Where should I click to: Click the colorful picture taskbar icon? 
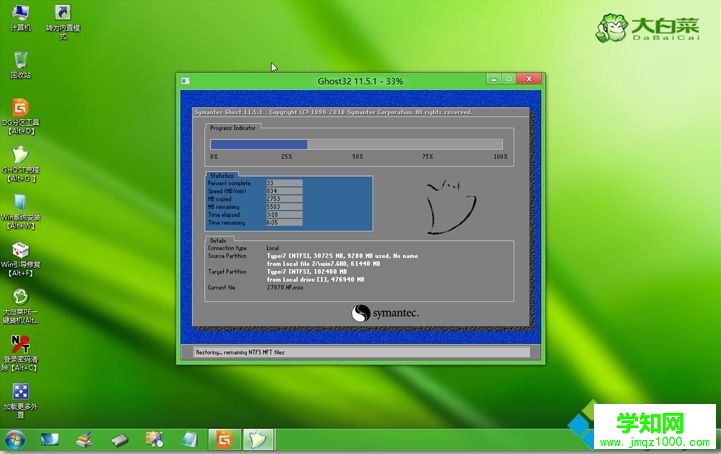(x=154, y=440)
